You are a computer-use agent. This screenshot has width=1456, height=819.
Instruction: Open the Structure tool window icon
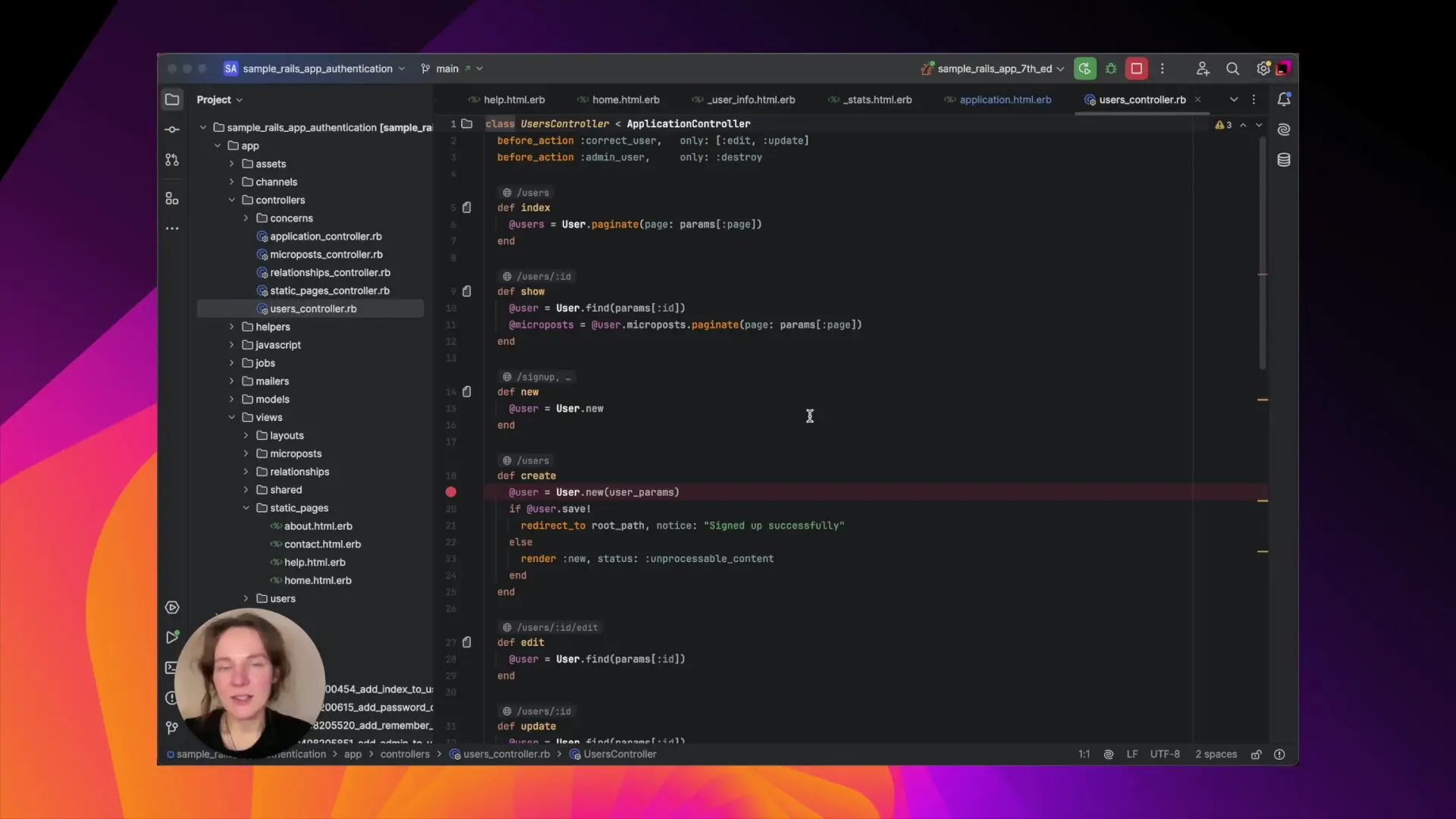click(x=172, y=198)
